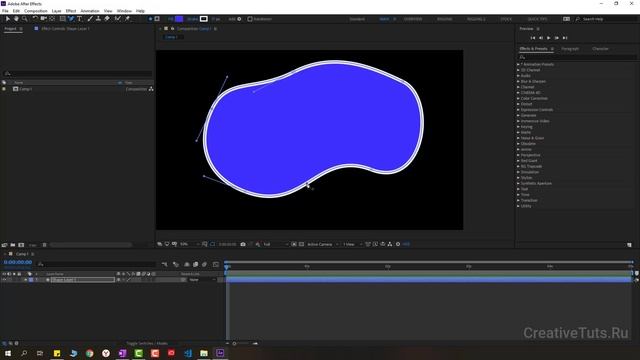Open the magnification ratio dropdown
The width and height of the screenshot is (640, 360).
click(x=189, y=244)
